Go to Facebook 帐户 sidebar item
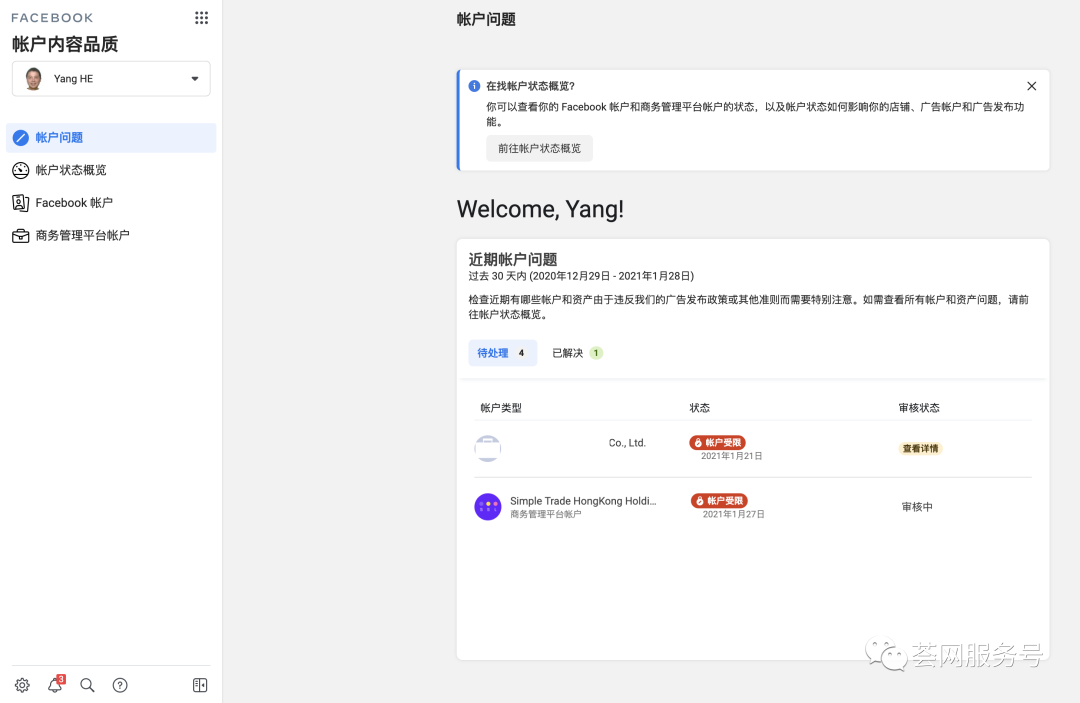The image size is (1080, 703). click(73, 203)
